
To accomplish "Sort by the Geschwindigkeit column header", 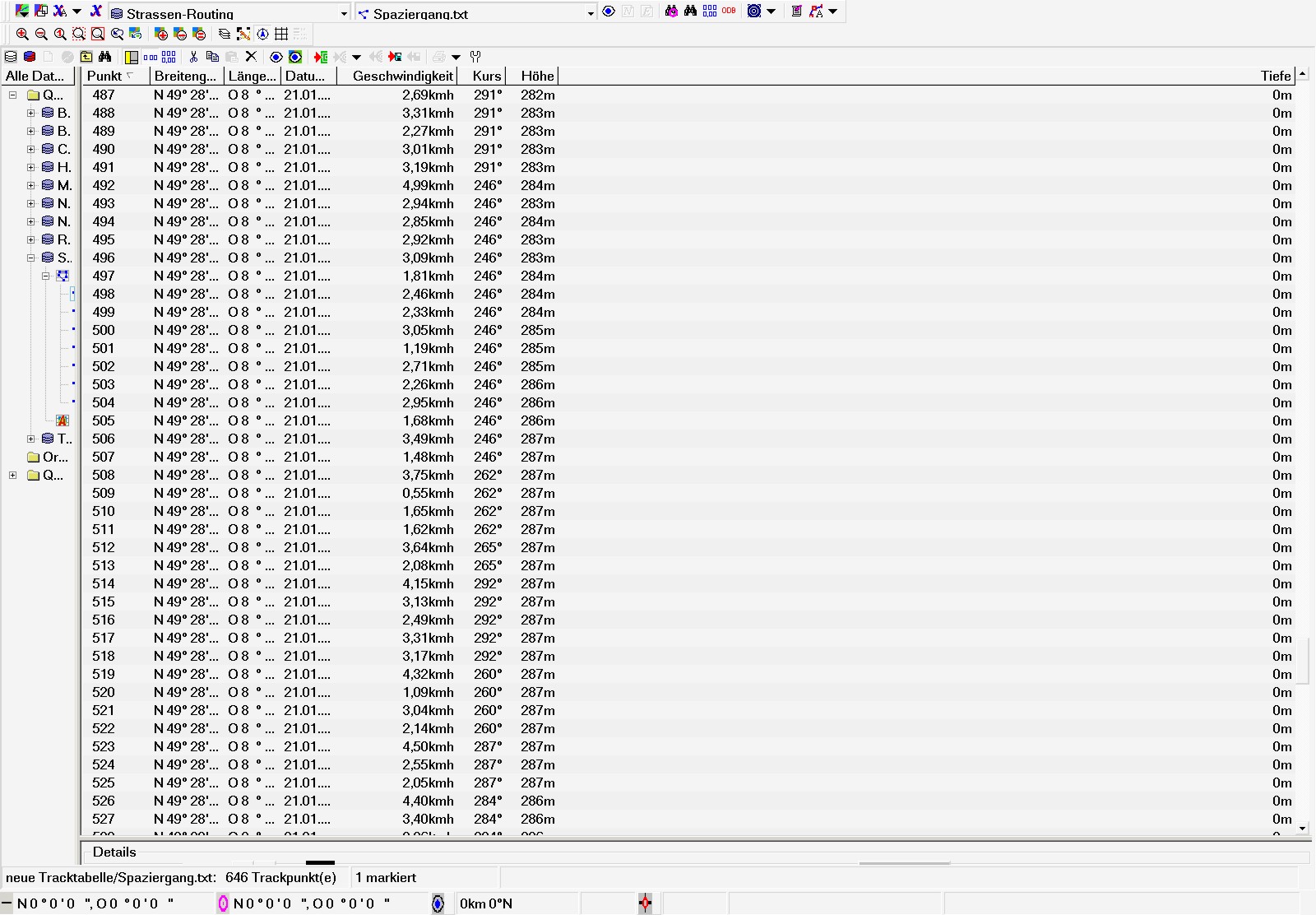I will pos(402,76).
